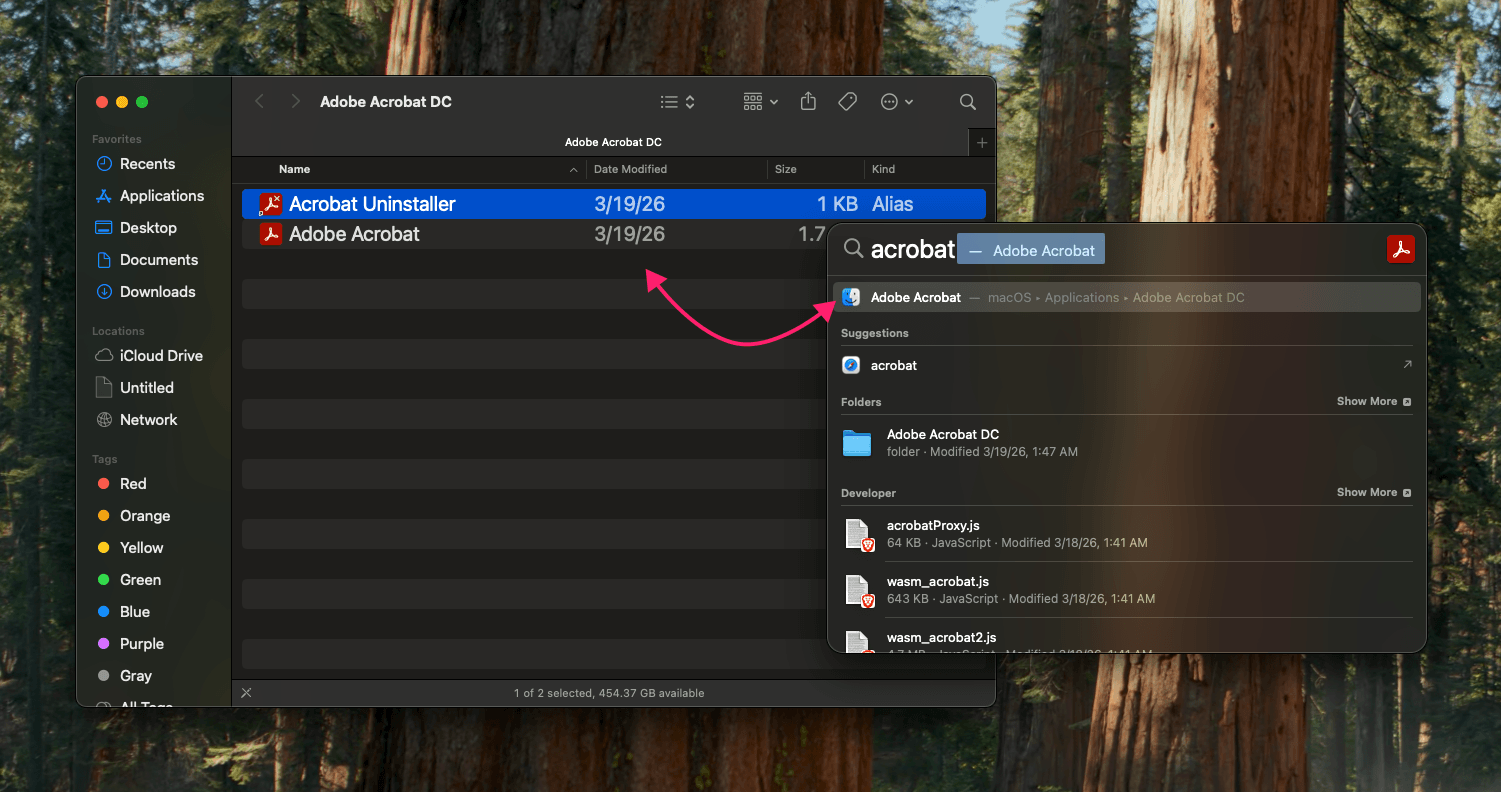Image resolution: width=1501 pixels, height=792 pixels.
Task: Click the arrow beside the acrobat suggestion
Action: pos(1407,365)
